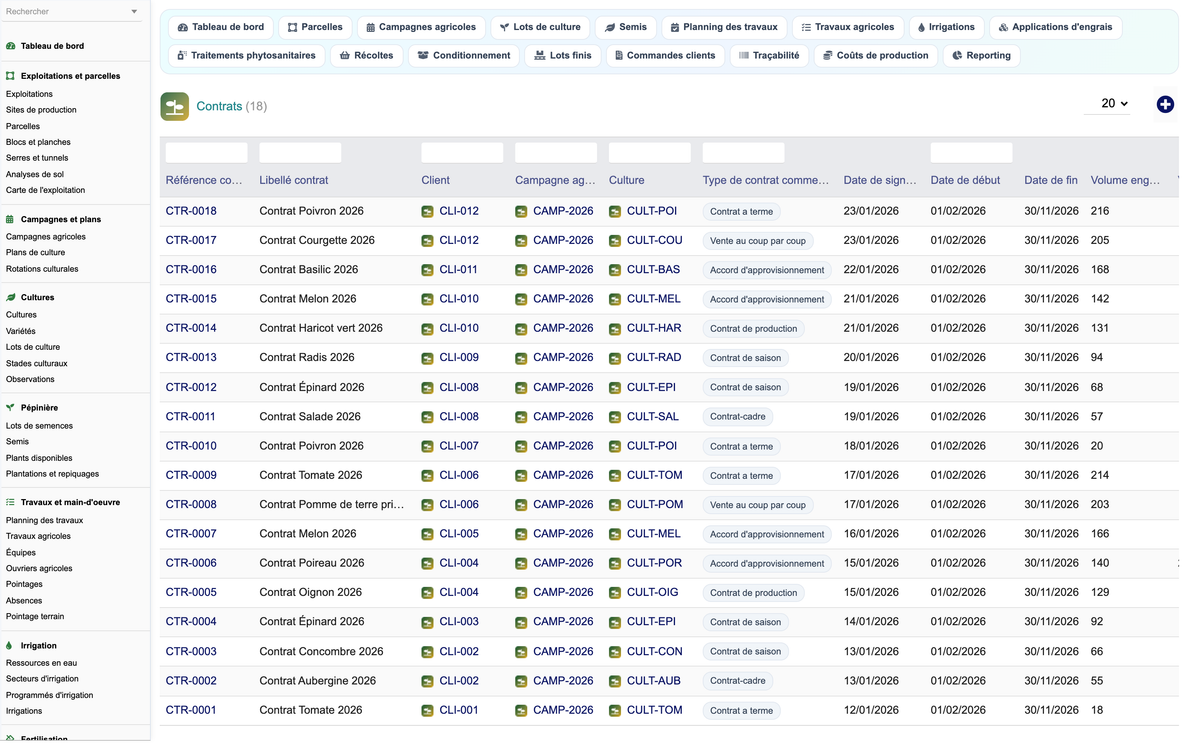Image resolution: width=1200 pixels, height=743 pixels.
Task: Click the client icon beside CLI-012 in row CTR-0018
Action: 428,212
